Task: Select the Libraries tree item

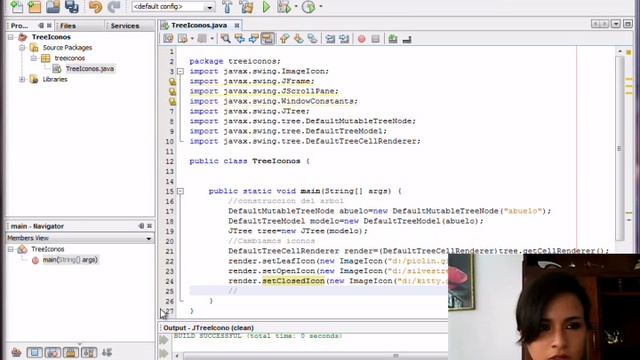Action: point(55,80)
